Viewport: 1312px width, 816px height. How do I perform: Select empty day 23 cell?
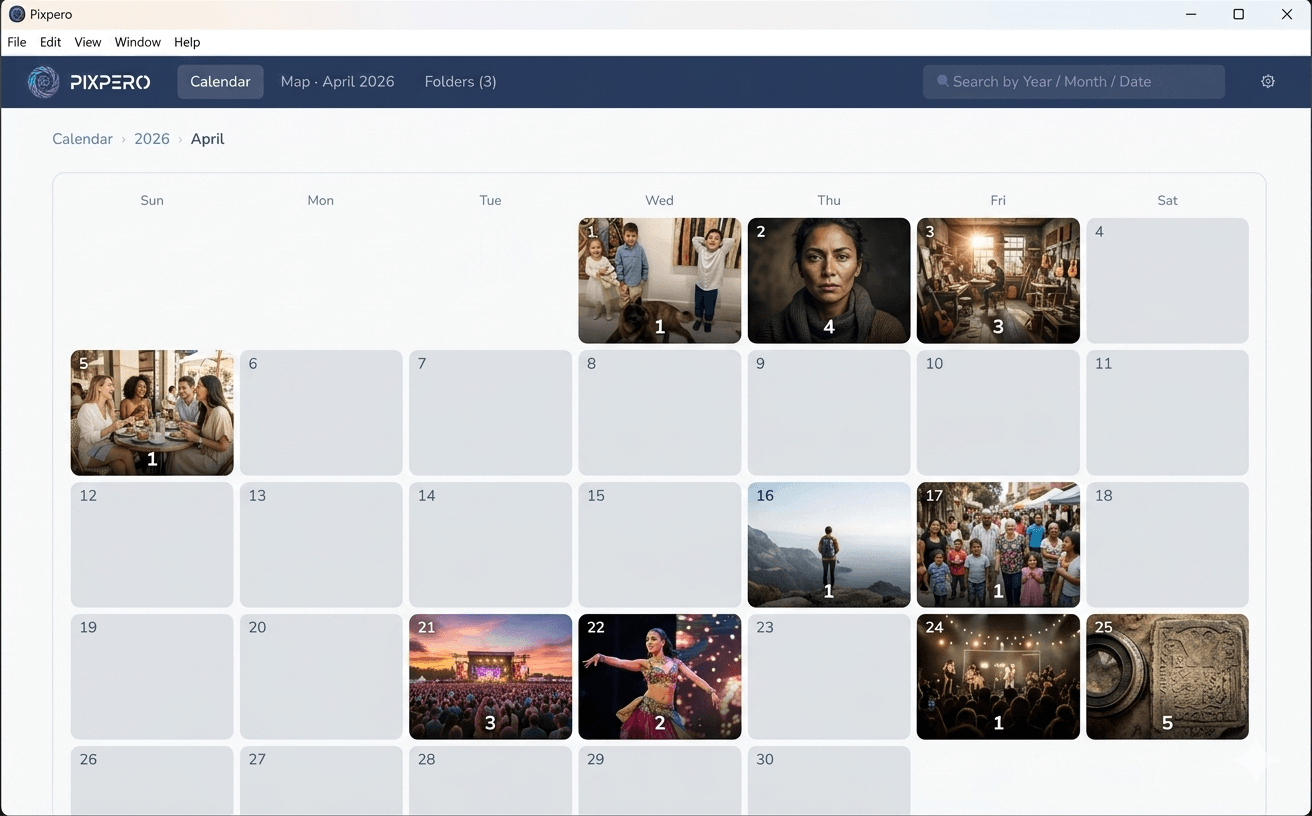pyautogui.click(x=829, y=677)
